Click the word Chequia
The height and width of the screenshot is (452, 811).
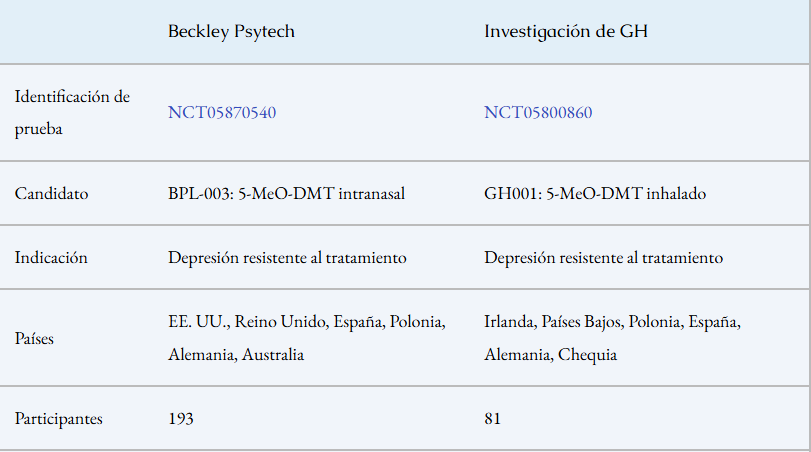click(x=587, y=354)
